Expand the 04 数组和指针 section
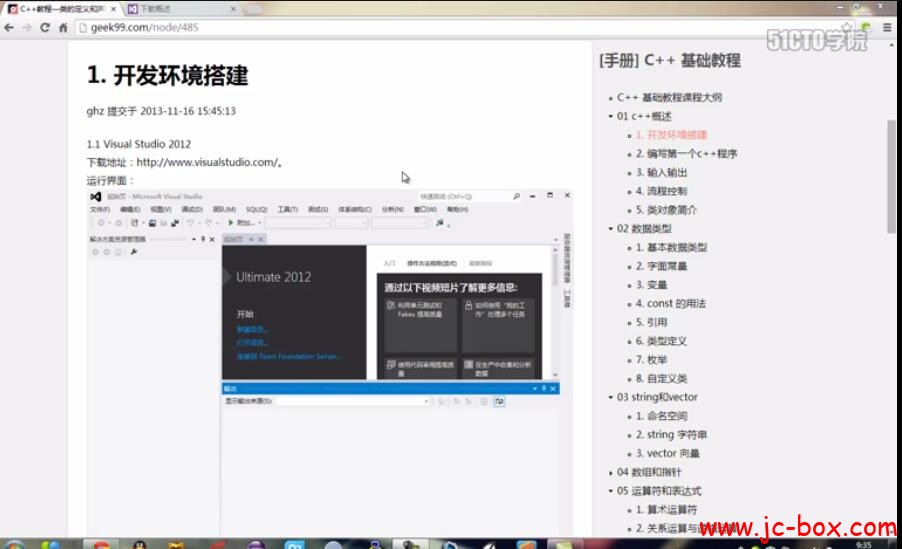The image size is (902, 549). pos(610,472)
